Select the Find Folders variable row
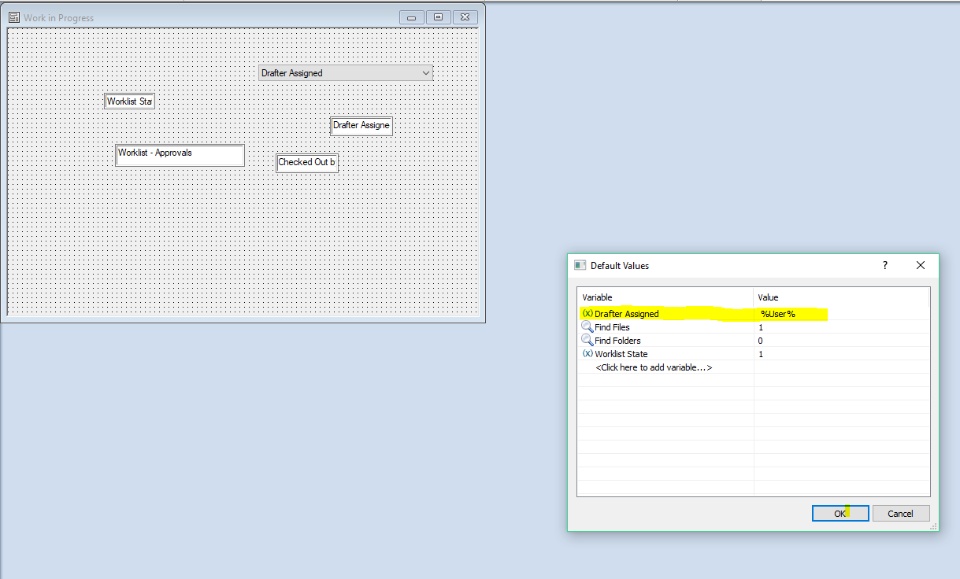 tap(753, 340)
